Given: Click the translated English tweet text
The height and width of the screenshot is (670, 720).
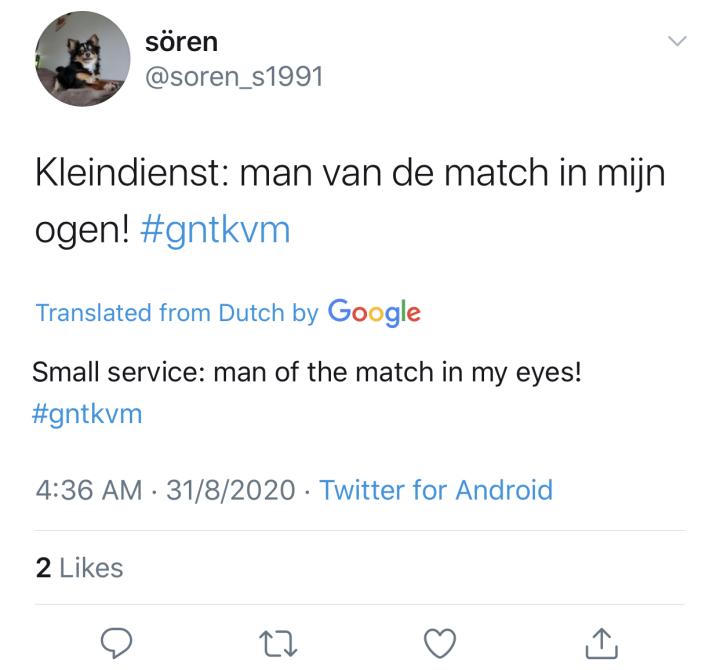Looking at the screenshot, I should [307, 372].
